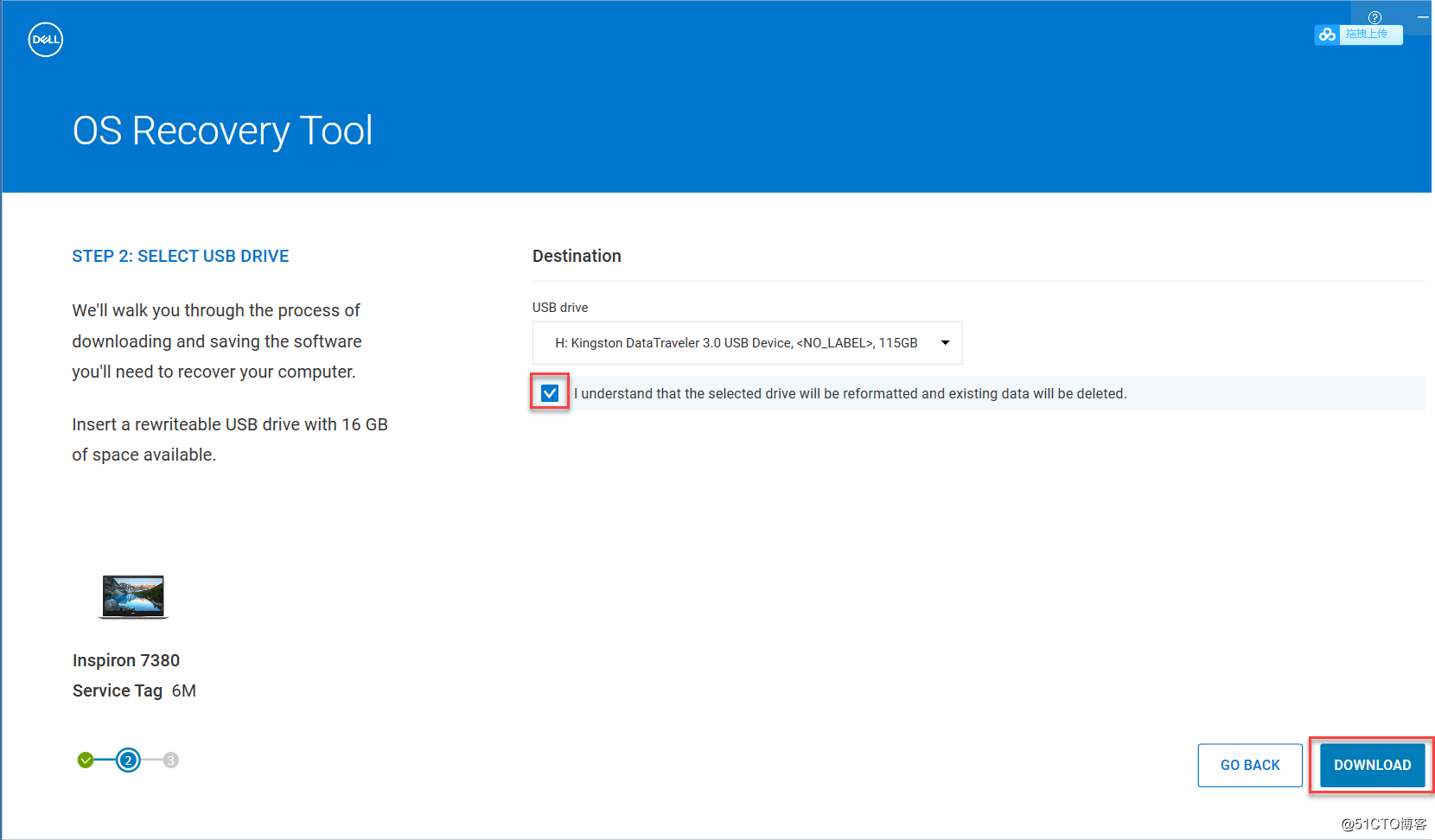Click the 'STEP 2: SELECT USB DRIVE' heading
This screenshot has height=840, width=1435.
click(x=181, y=256)
